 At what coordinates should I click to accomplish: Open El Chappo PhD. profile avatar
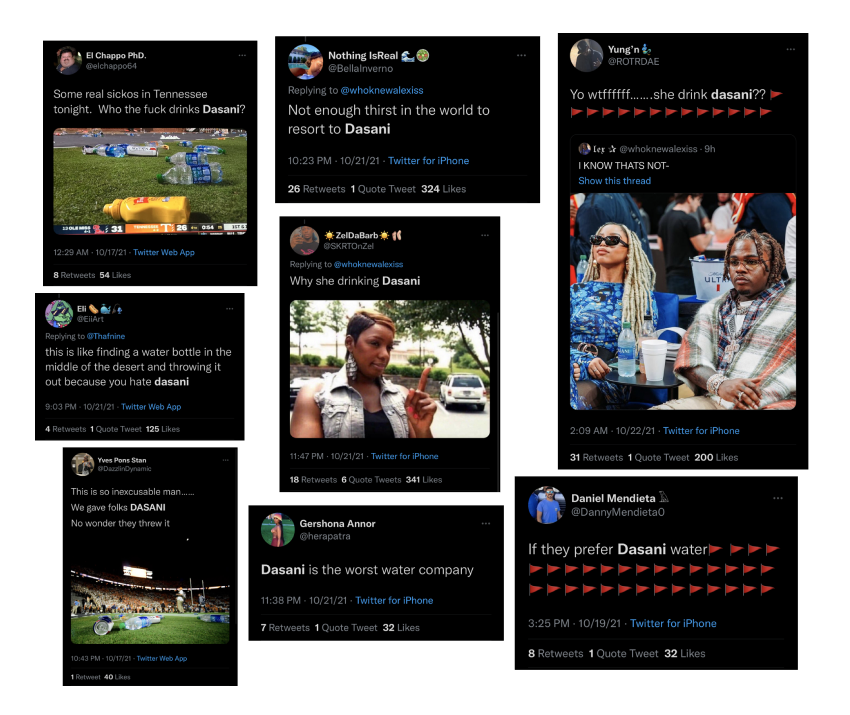click(68, 60)
